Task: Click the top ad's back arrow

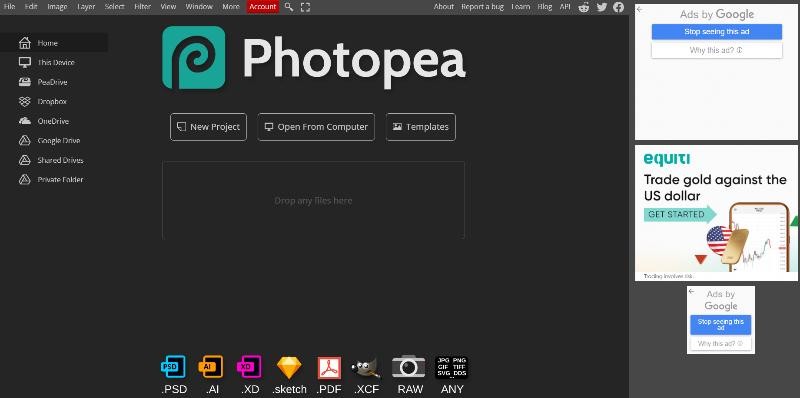Action: 640,9
